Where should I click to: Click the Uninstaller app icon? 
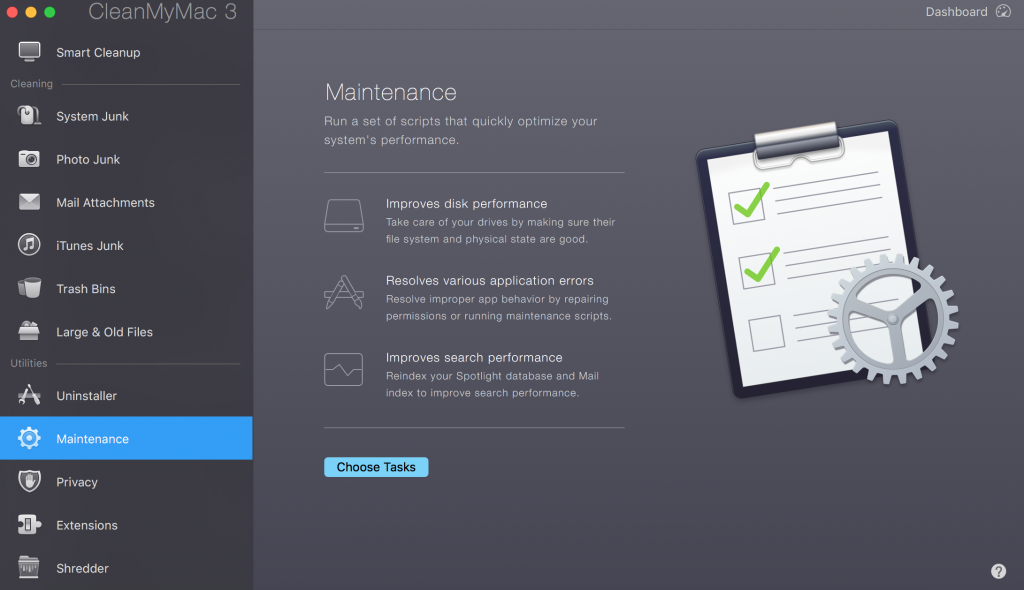[29, 395]
